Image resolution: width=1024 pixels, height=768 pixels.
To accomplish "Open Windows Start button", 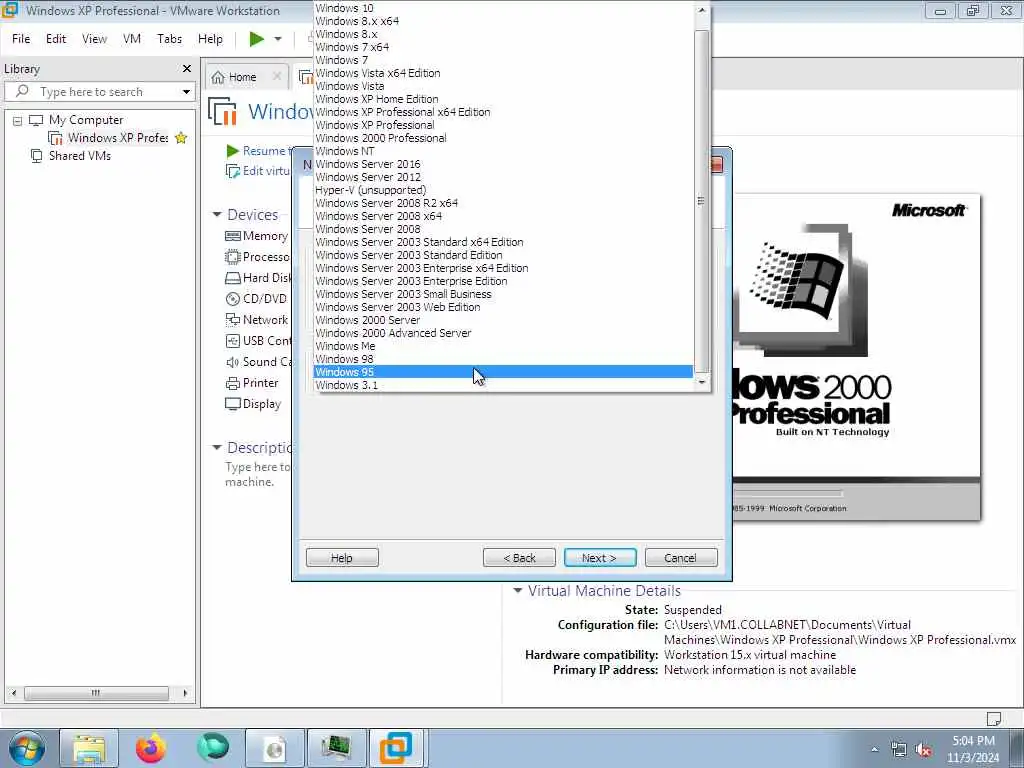I will [26, 748].
